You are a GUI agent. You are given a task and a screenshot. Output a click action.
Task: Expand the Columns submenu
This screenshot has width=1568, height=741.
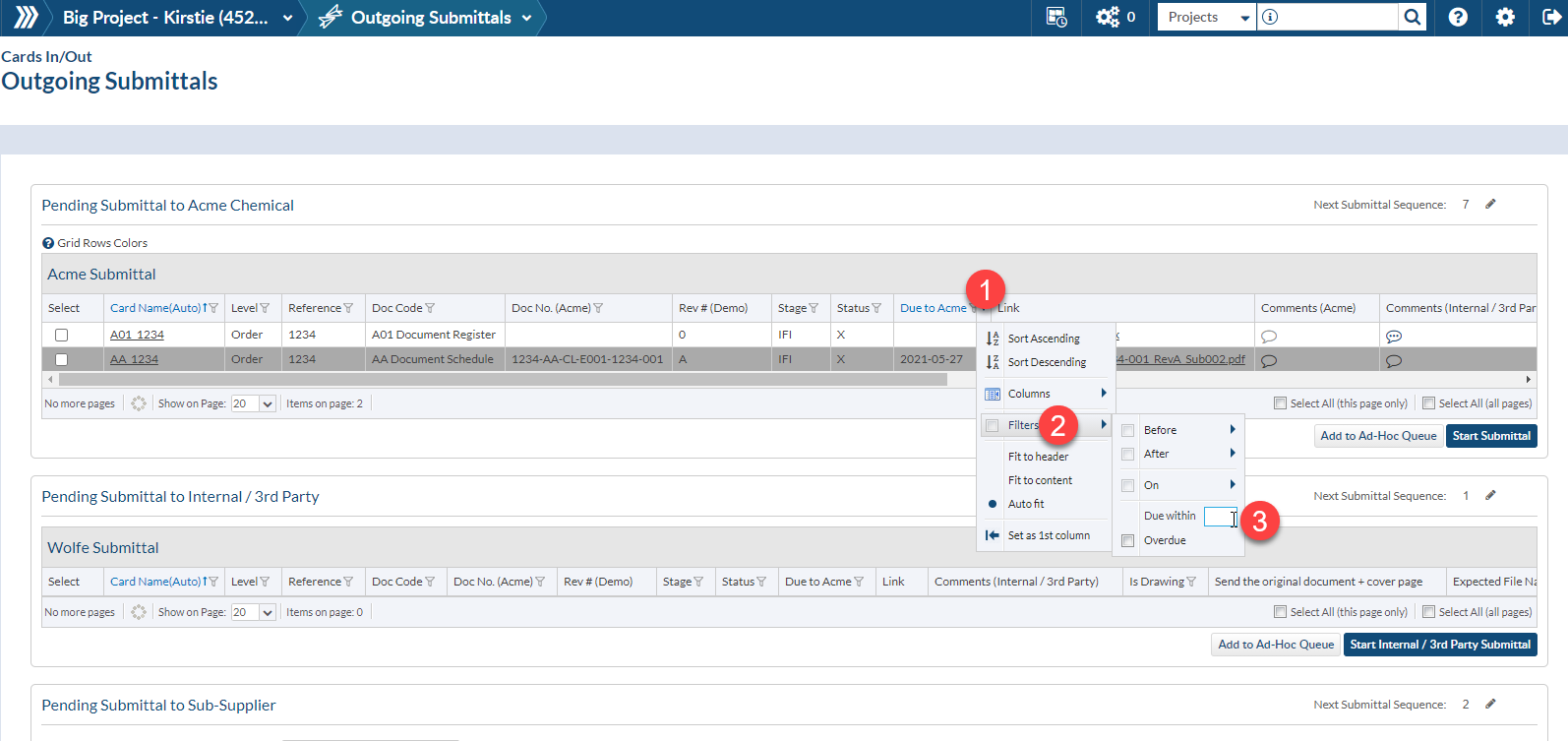point(1046,394)
